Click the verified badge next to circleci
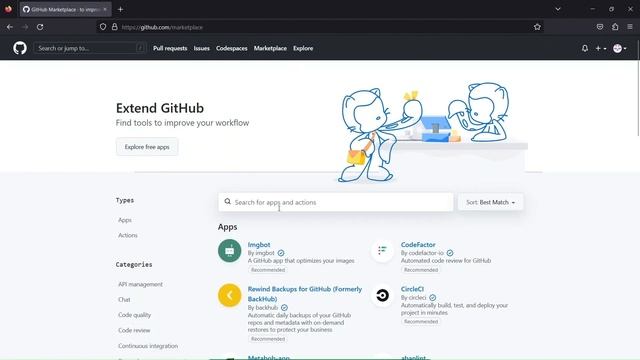Screen dimensions: 640x360 click(x=433, y=298)
